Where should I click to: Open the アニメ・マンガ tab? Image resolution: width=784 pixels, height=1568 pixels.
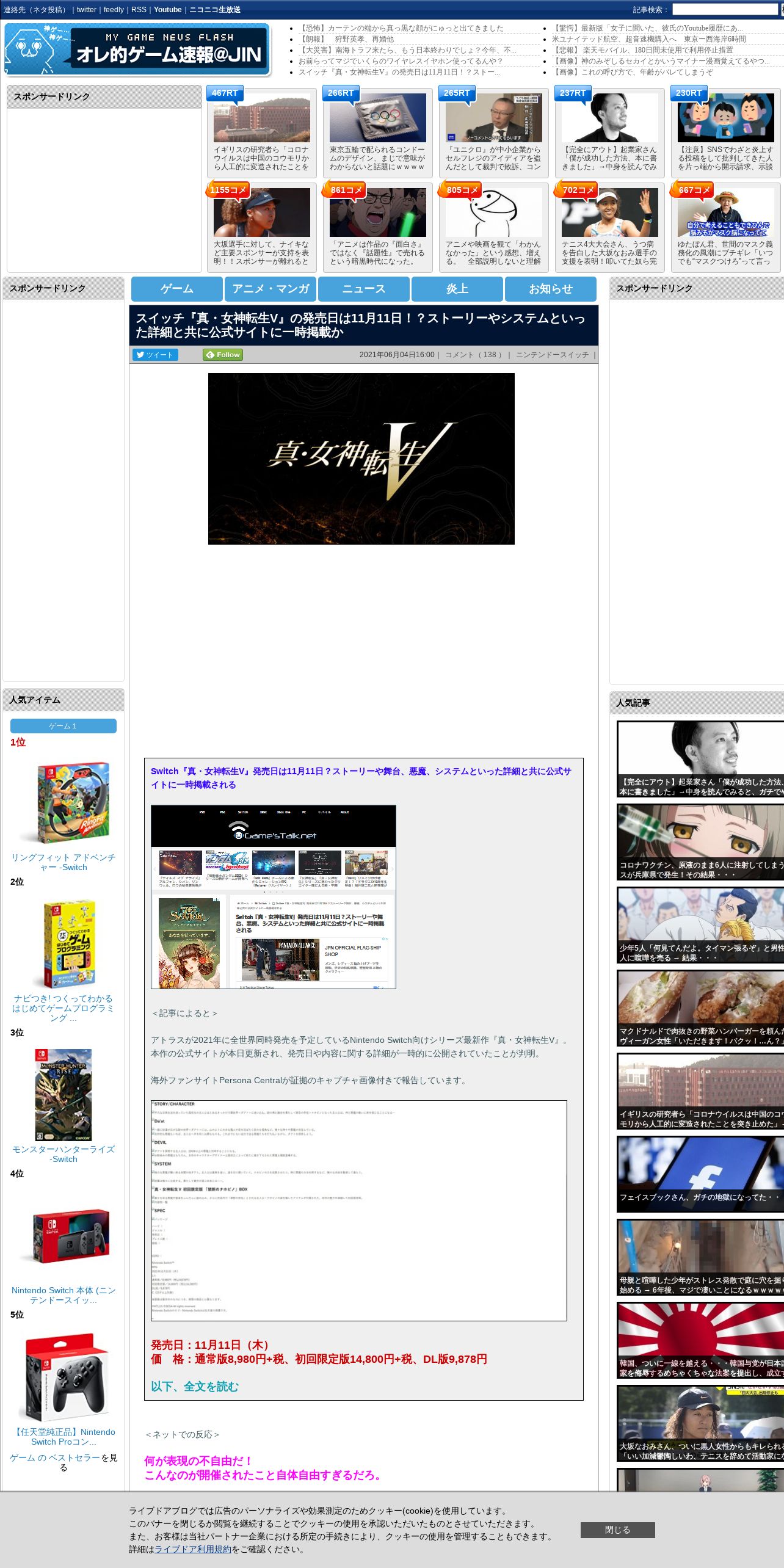[x=270, y=289]
